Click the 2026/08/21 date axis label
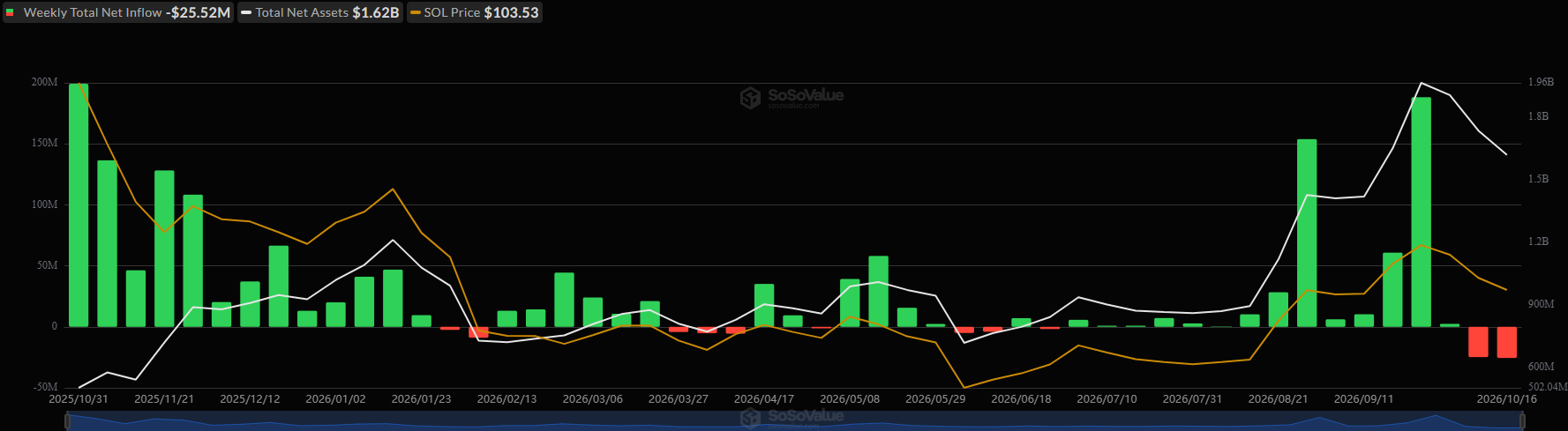 pos(1278,399)
